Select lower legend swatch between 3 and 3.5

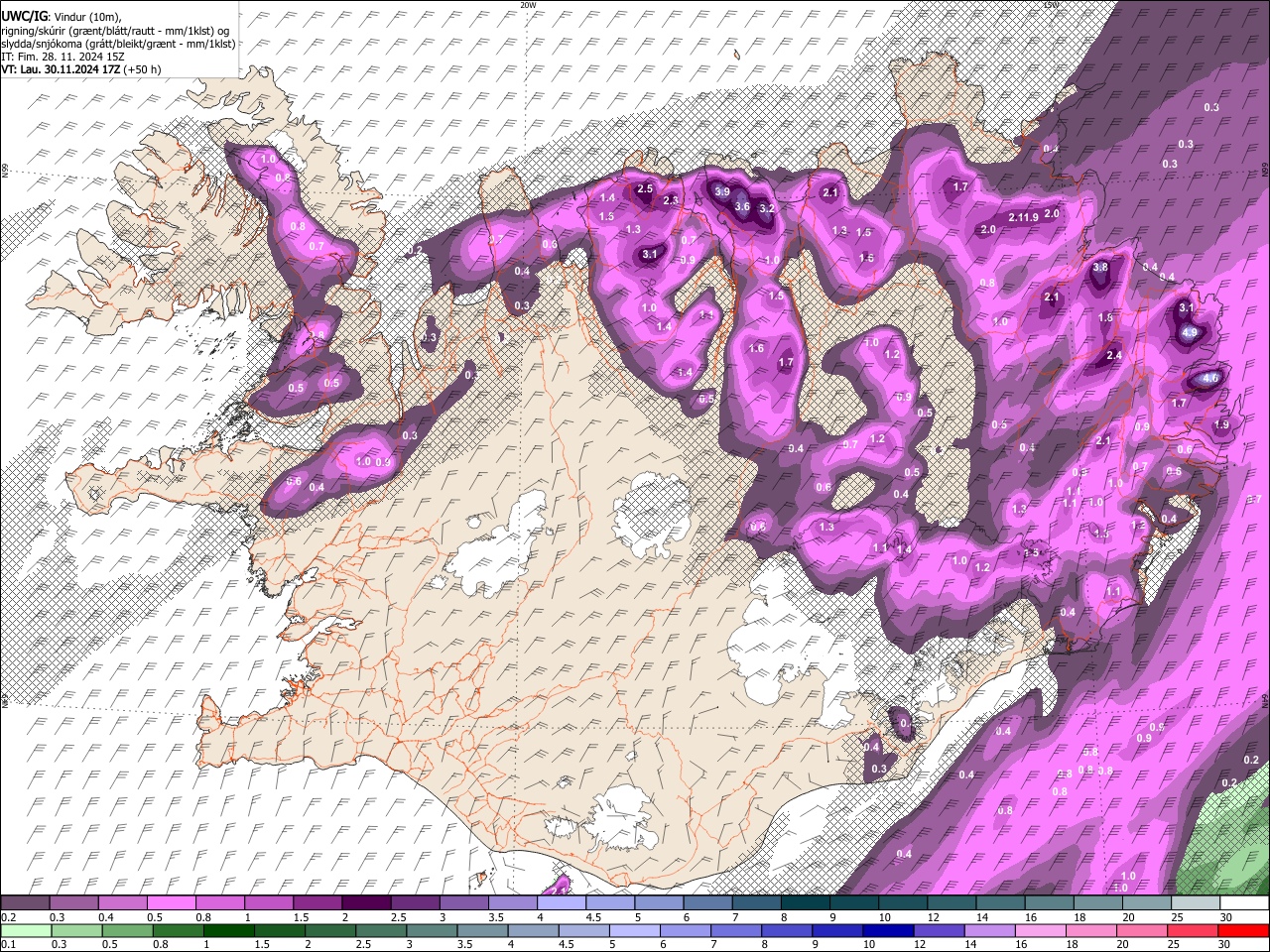click(431, 931)
